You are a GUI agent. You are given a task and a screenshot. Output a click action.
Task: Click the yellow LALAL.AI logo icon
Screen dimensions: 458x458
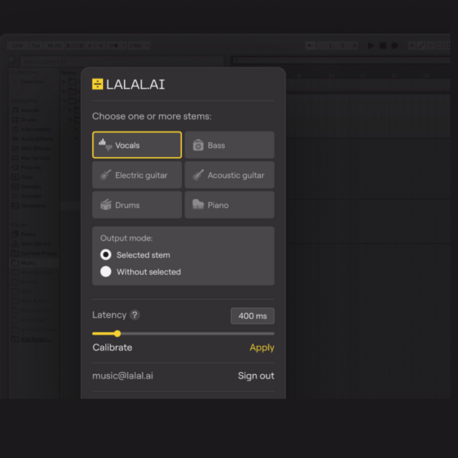click(97, 84)
